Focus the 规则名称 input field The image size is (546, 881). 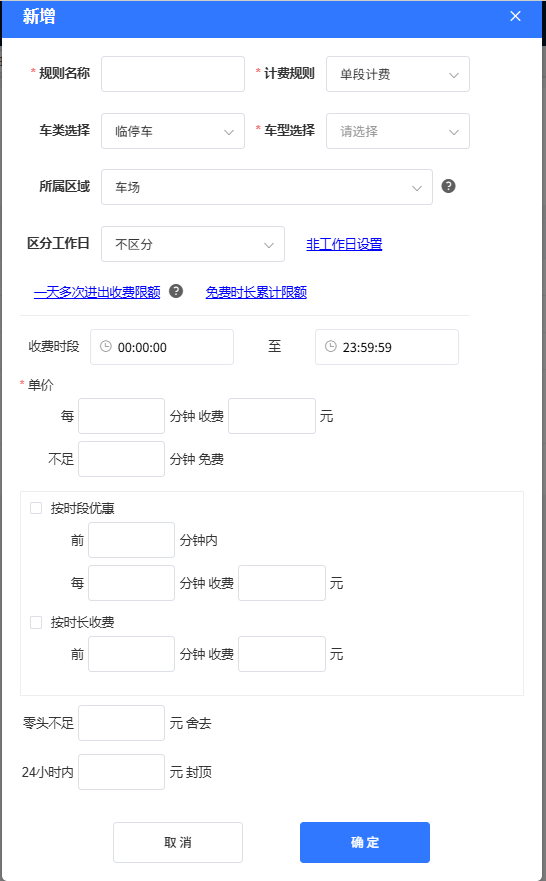click(173, 74)
